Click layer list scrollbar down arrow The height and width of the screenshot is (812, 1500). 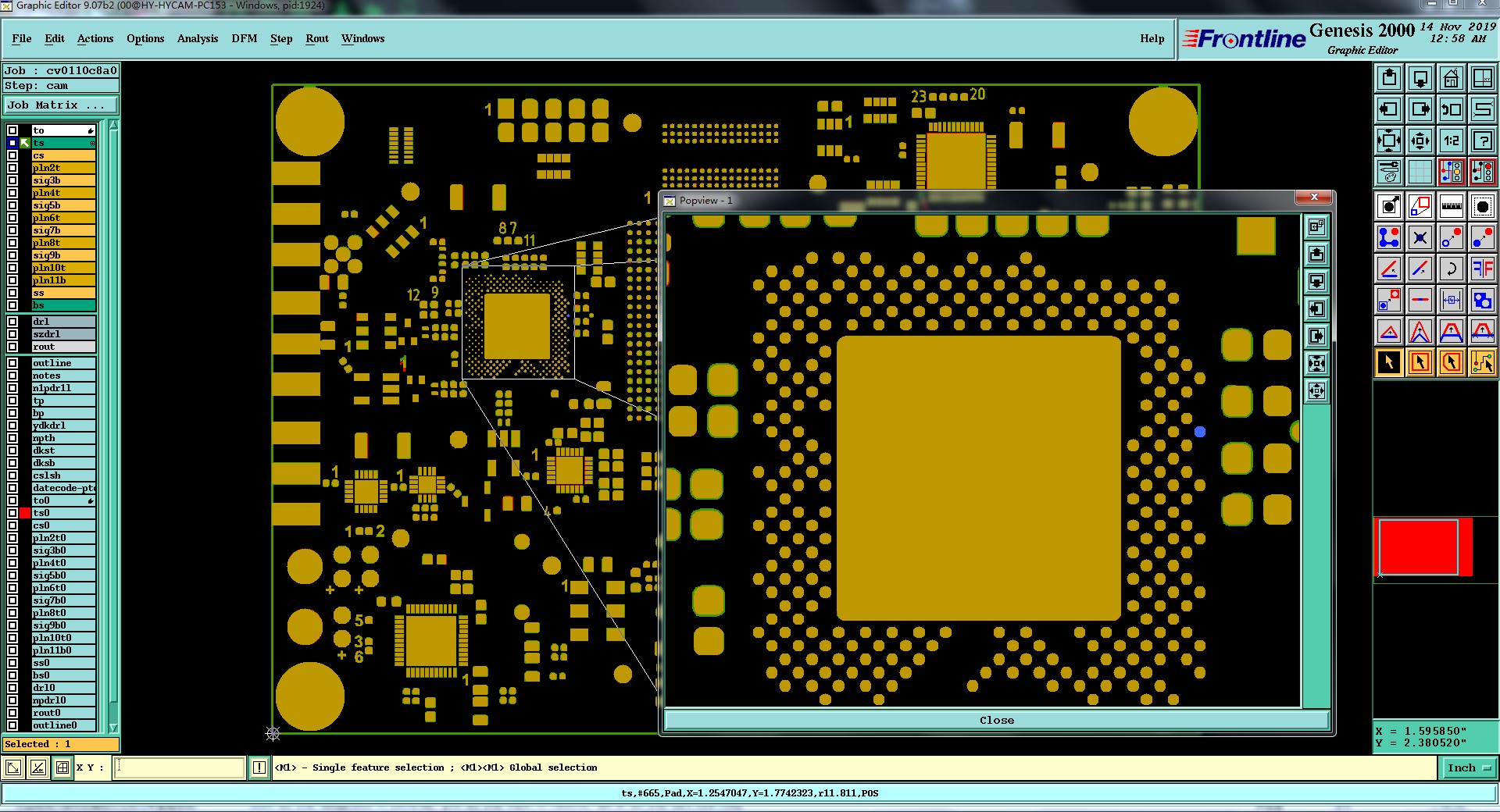point(113,728)
